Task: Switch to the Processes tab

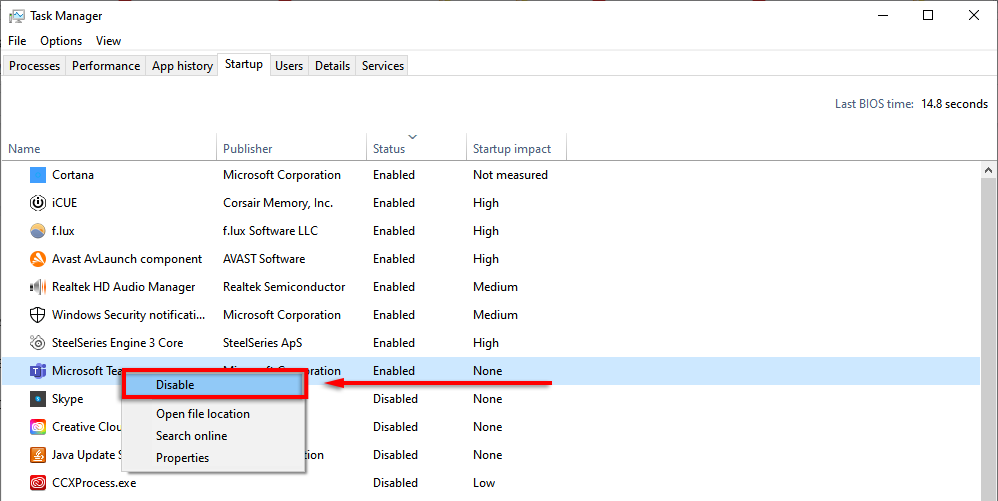Action: pos(35,66)
